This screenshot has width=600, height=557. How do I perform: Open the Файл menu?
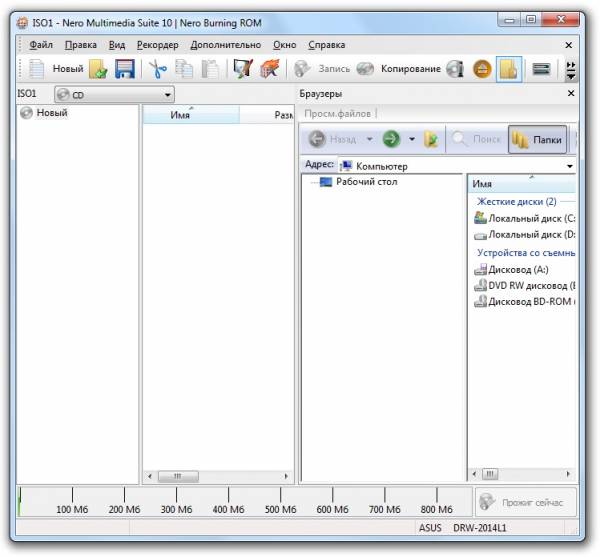[41, 45]
